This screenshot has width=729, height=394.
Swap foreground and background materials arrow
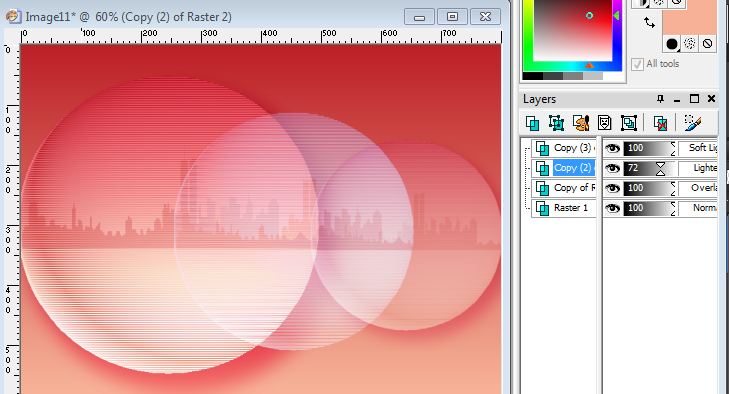click(x=649, y=22)
